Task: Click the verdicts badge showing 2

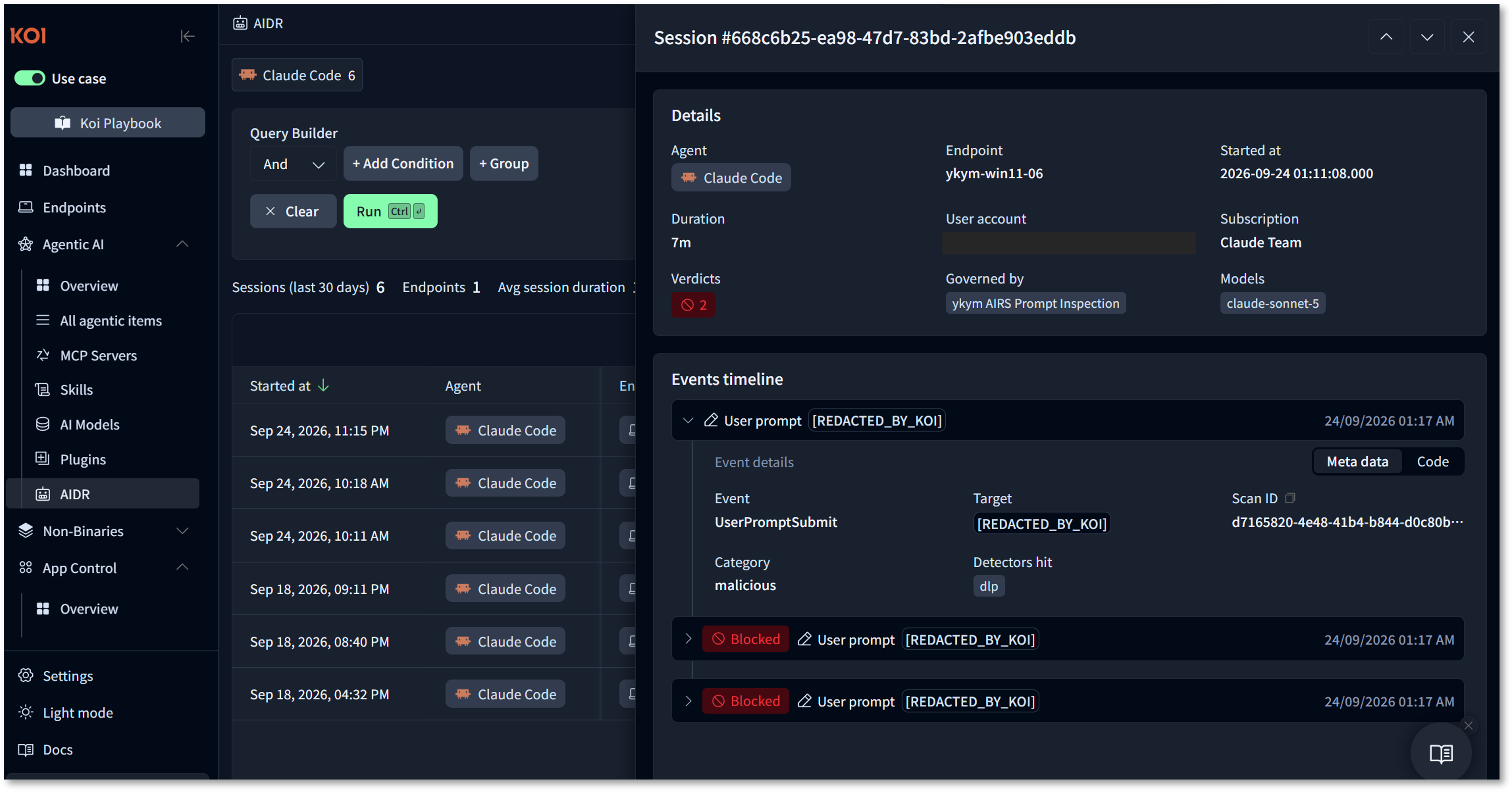Action: click(693, 304)
